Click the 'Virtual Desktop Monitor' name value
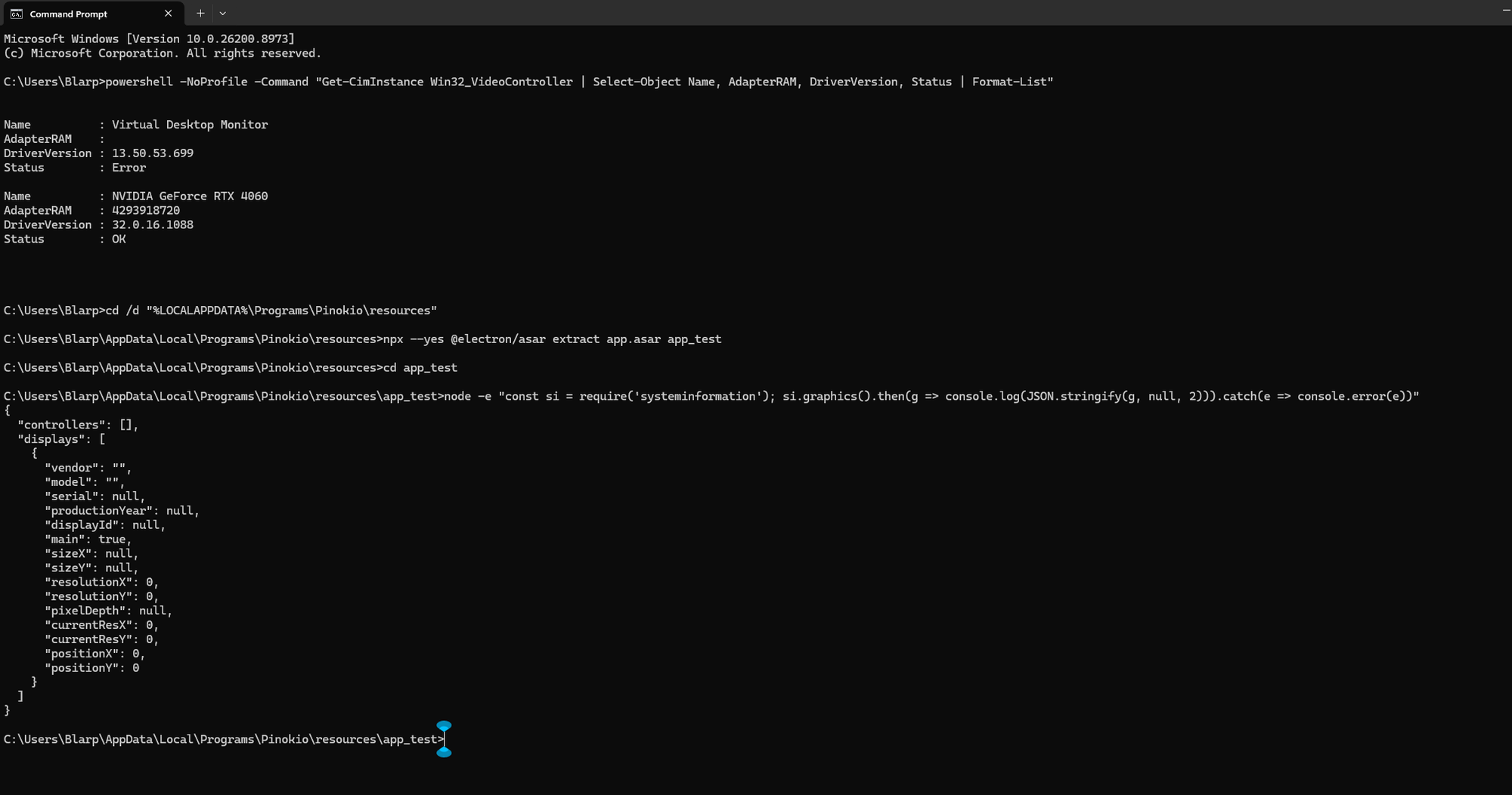The image size is (1512, 795). (x=190, y=125)
